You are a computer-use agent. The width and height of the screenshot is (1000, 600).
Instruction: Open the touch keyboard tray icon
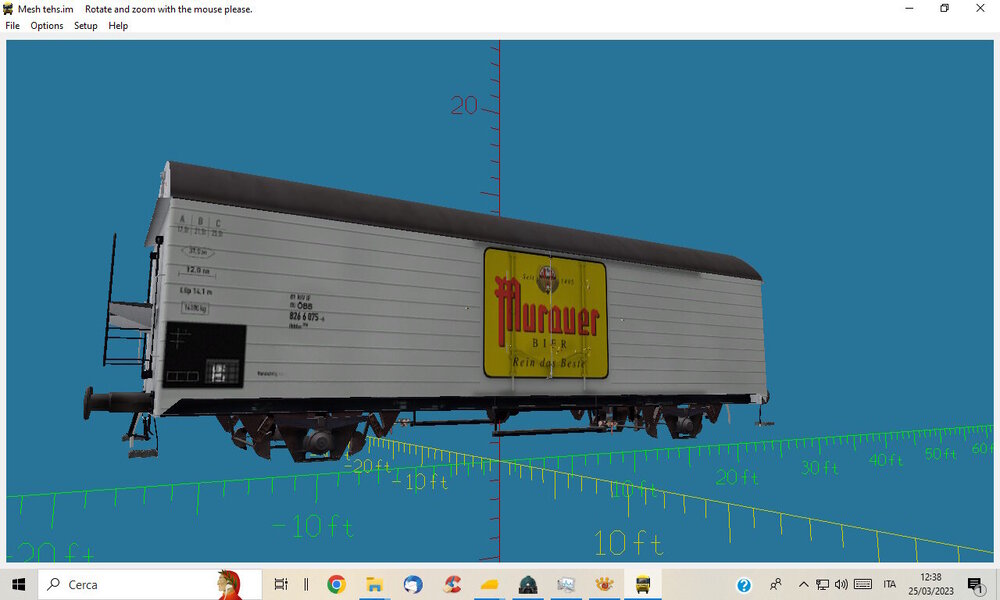pos(863,584)
